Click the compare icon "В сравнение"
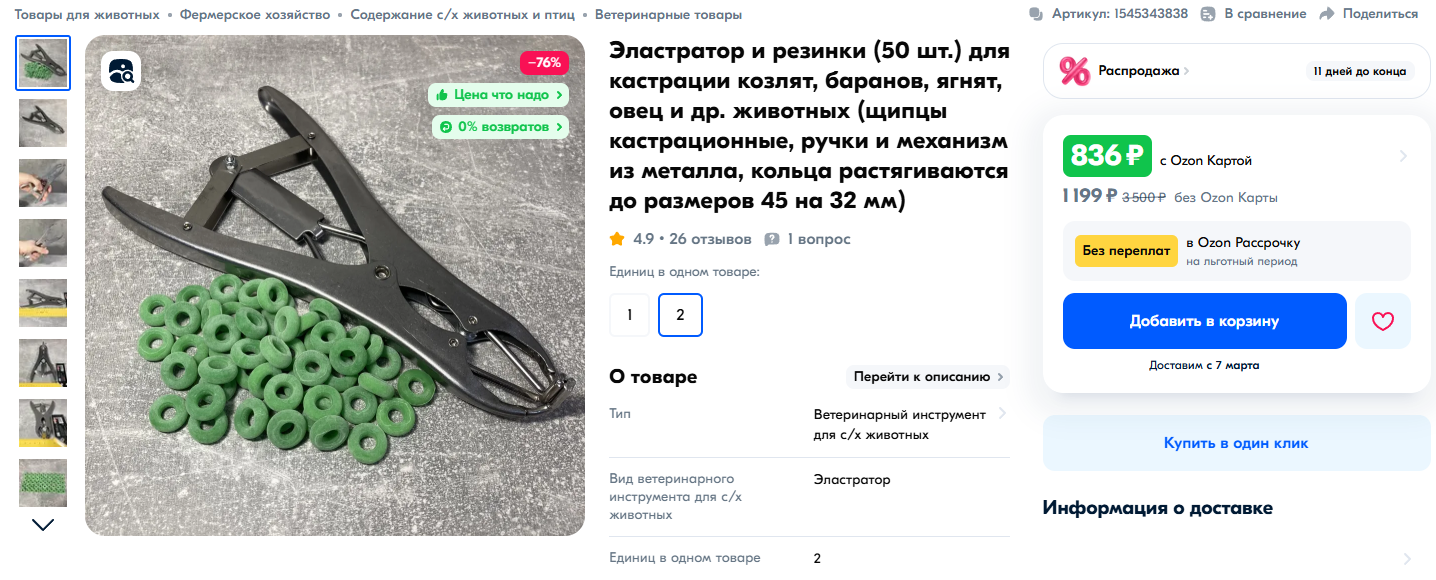The width and height of the screenshot is (1436, 580). click(x=1208, y=14)
